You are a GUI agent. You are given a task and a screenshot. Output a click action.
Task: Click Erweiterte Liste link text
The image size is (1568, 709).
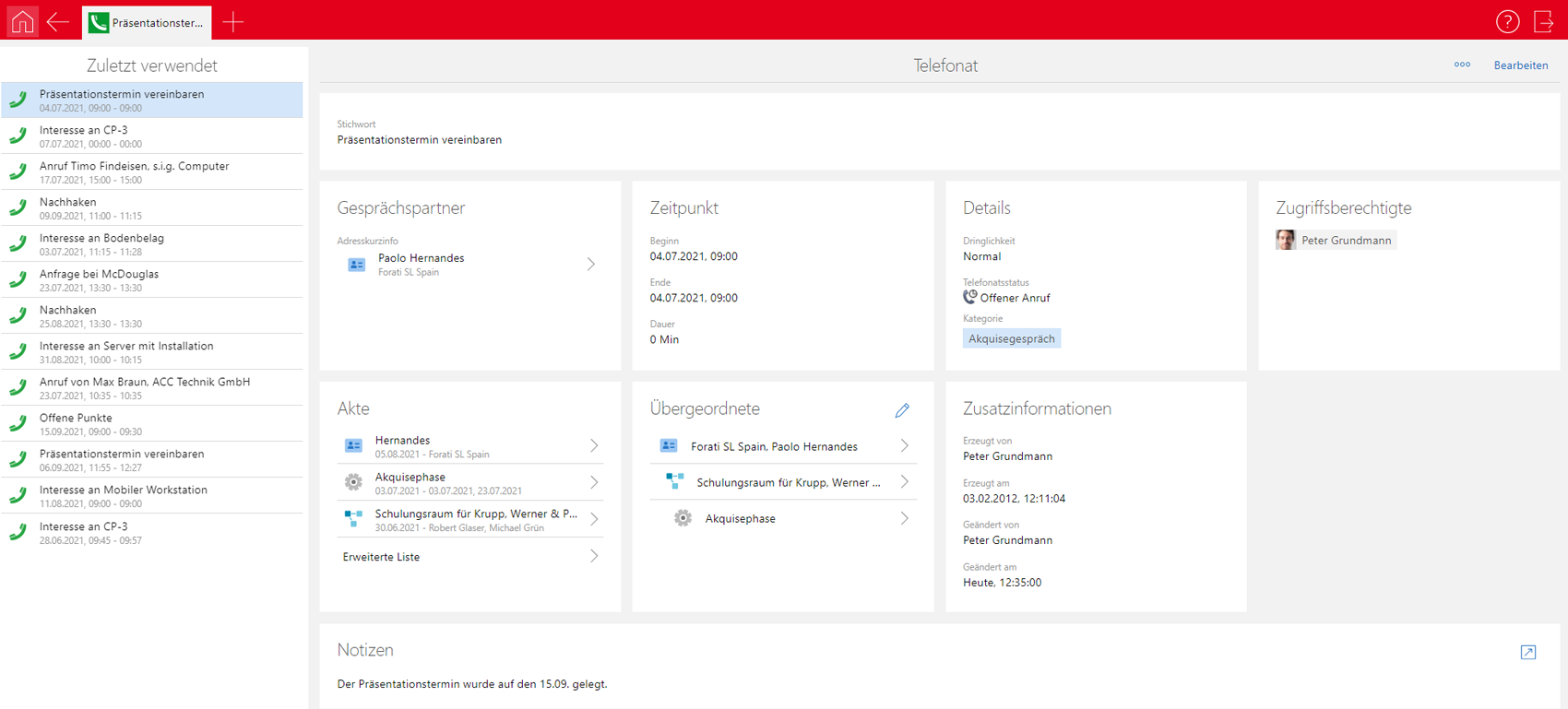381,557
